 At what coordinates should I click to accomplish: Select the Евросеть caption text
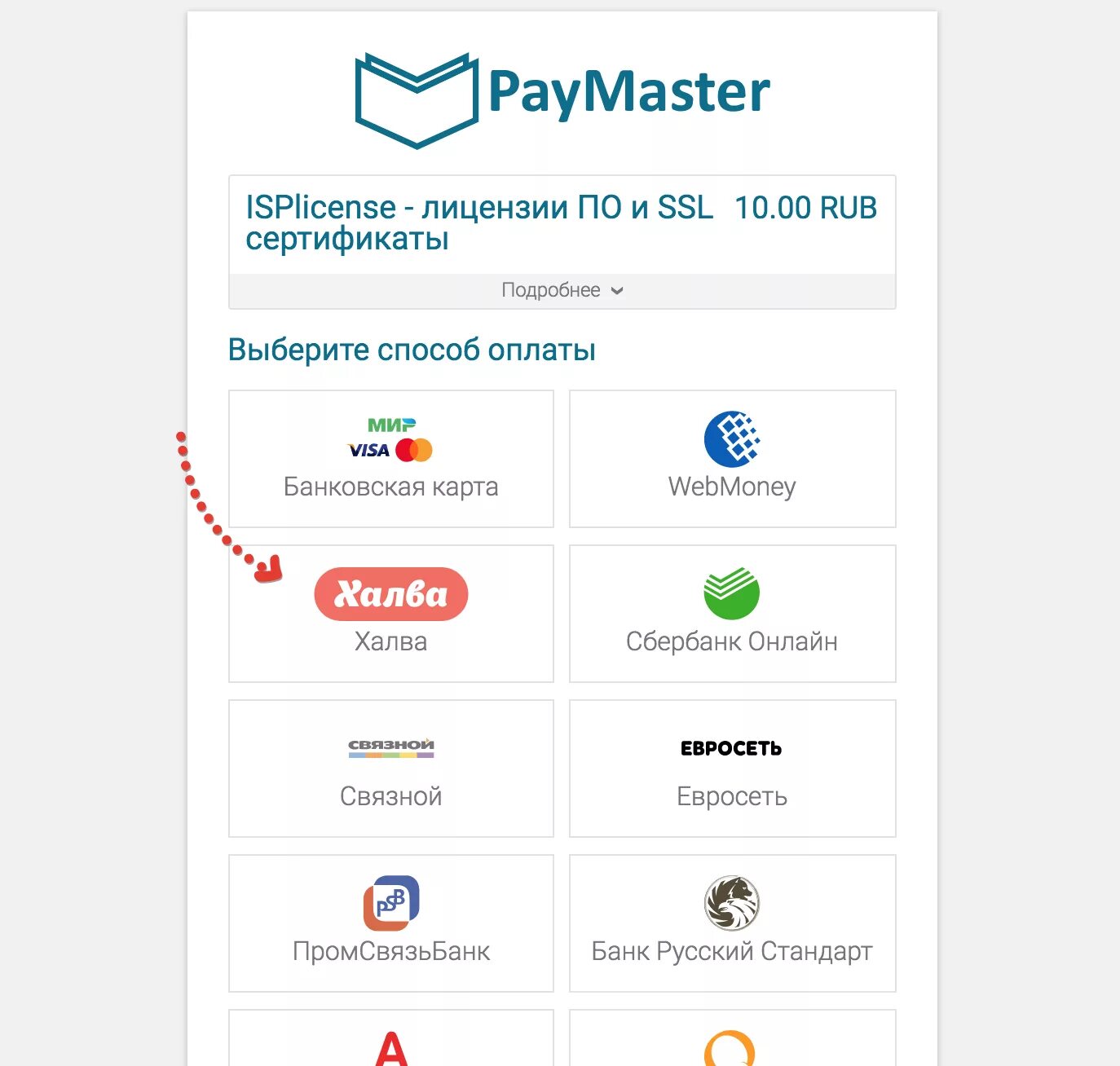732,796
